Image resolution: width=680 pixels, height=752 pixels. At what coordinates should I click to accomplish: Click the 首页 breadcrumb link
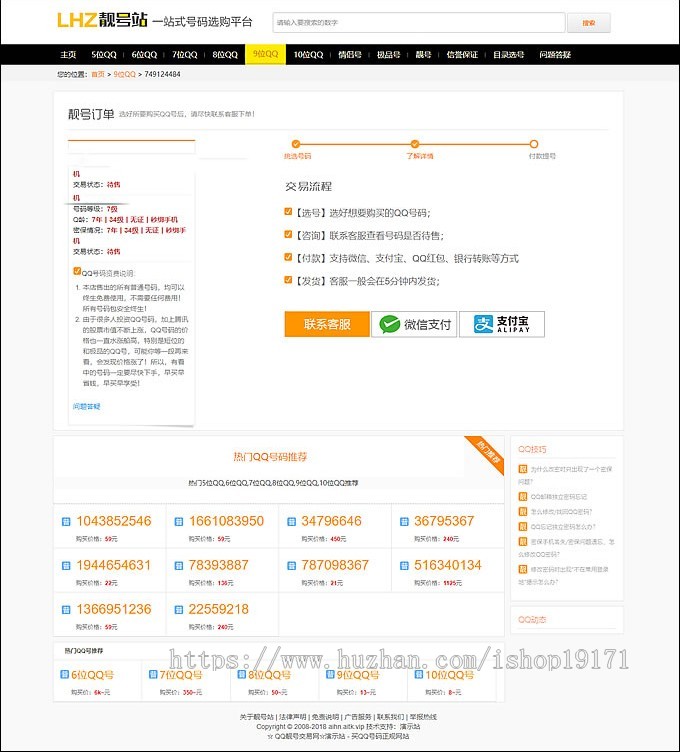[x=98, y=74]
